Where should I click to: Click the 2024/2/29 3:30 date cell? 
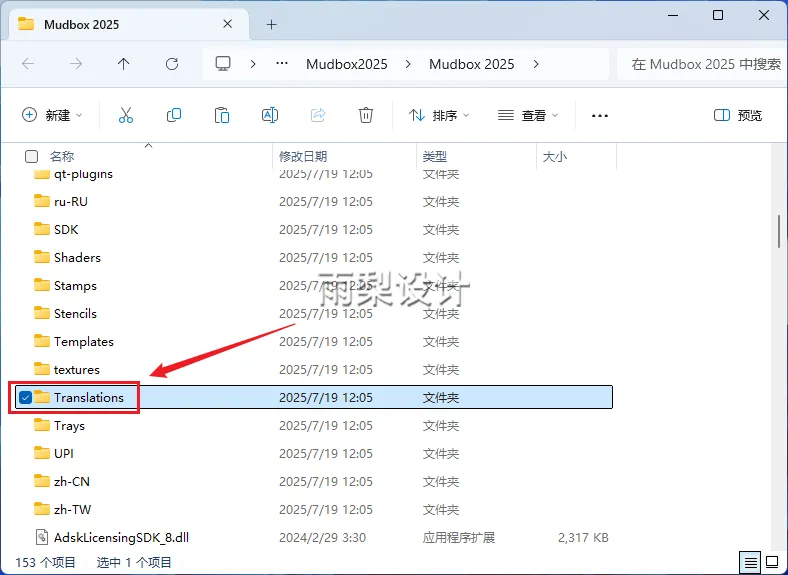point(323,537)
